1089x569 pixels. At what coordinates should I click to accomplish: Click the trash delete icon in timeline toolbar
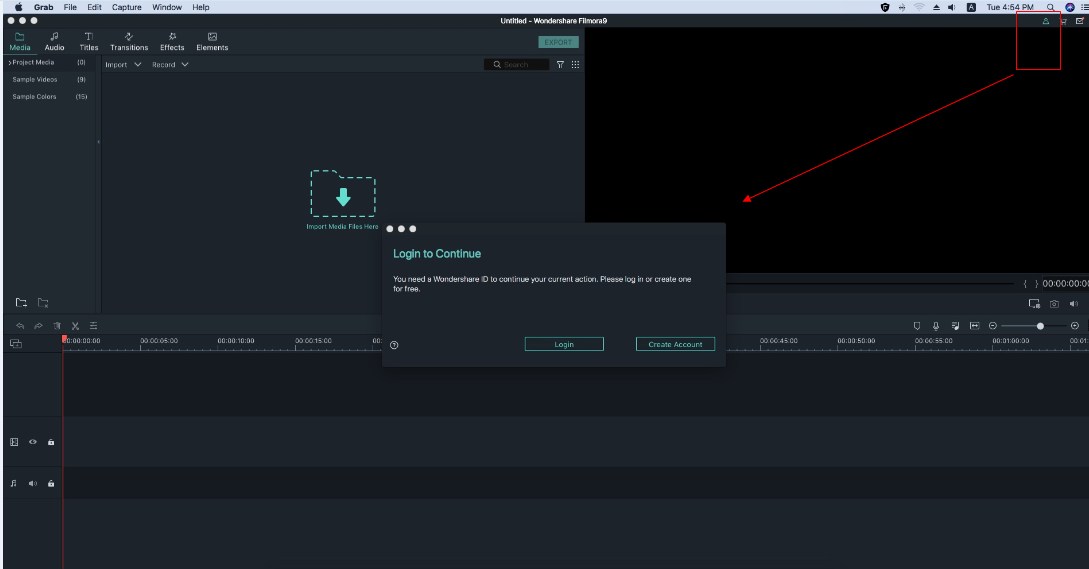tap(57, 326)
